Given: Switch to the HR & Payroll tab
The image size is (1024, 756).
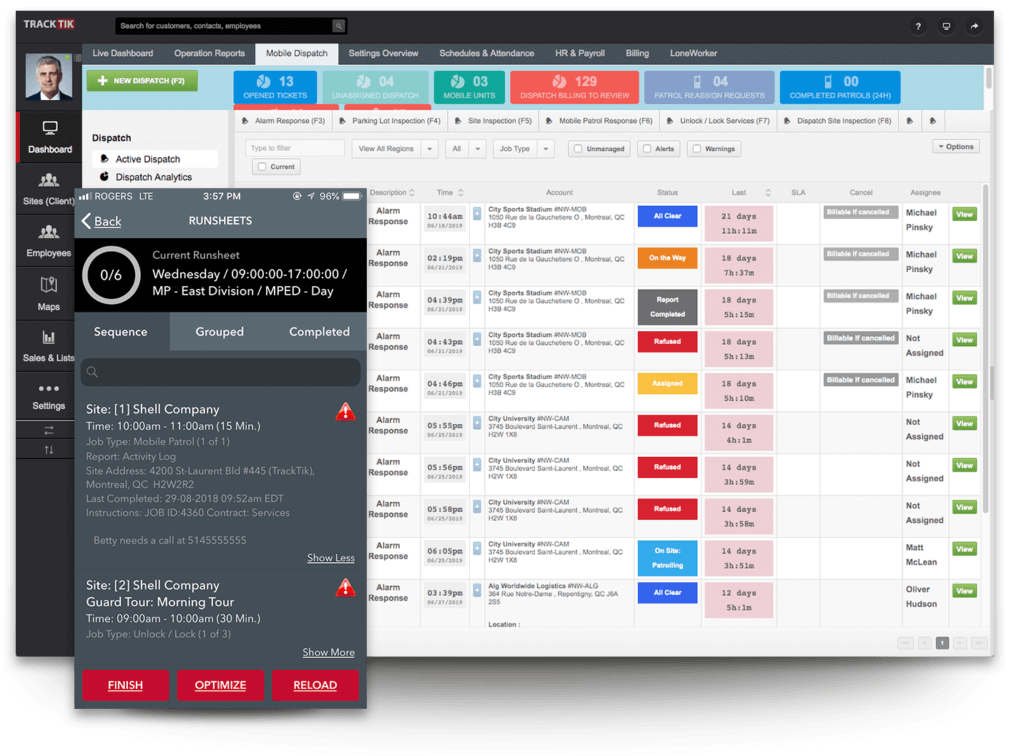Looking at the screenshot, I should 580,54.
